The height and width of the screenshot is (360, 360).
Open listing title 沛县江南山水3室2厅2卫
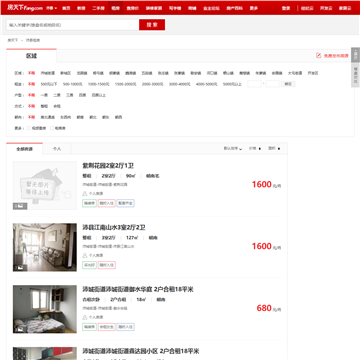click(114, 228)
